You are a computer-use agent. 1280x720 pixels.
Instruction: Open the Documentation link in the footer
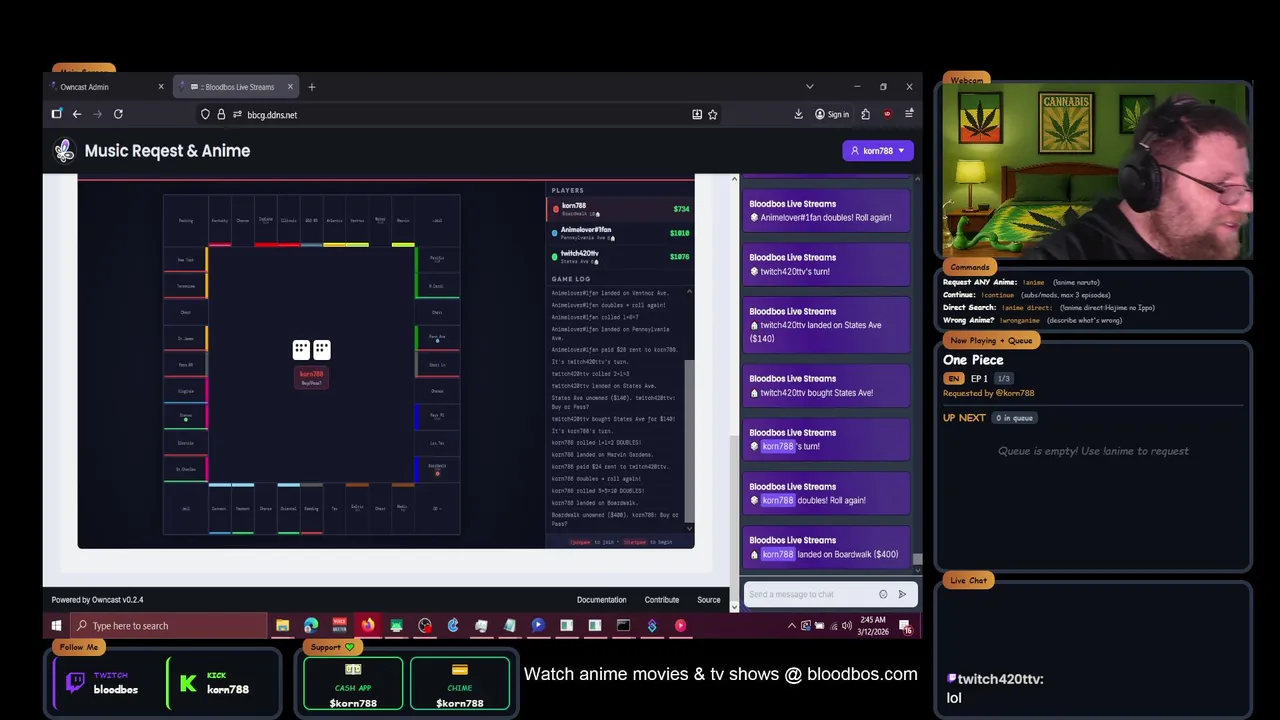601,600
